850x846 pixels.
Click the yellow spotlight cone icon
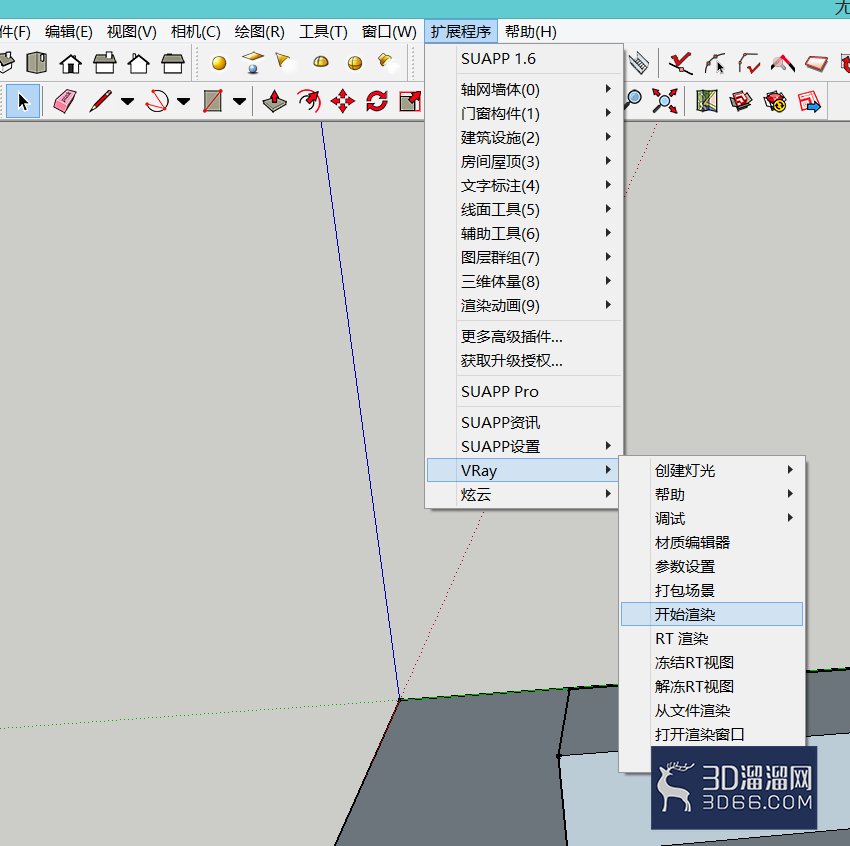click(284, 62)
